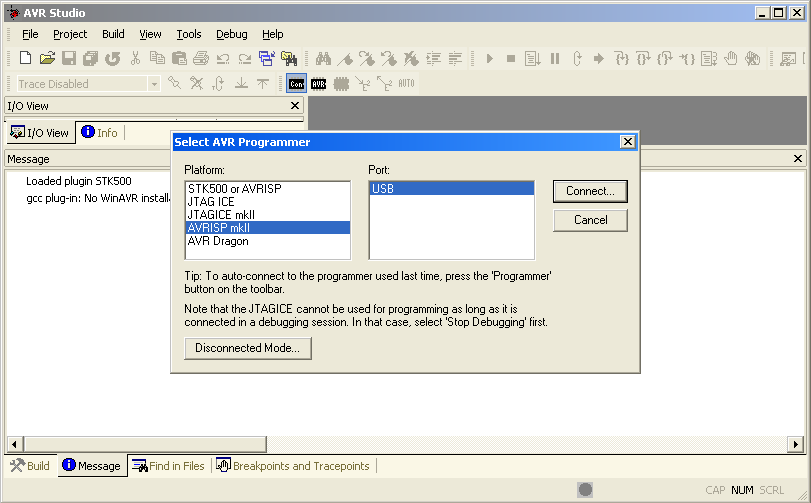Viewport: 811px width, 503px height.
Task: Open the Help menu
Action: tap(273, 34)
